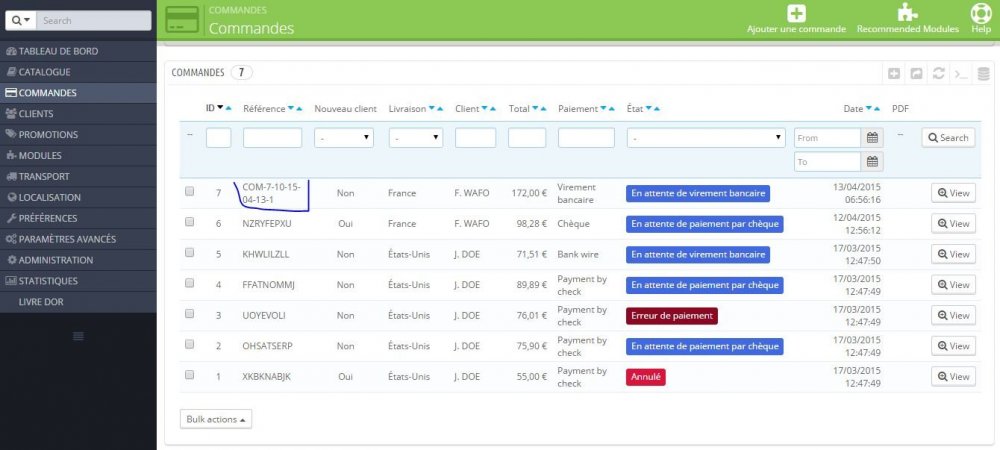View order XKBKNABJK
The image size is (1000, 450).
pyautogui.click(x=953, y=377)
